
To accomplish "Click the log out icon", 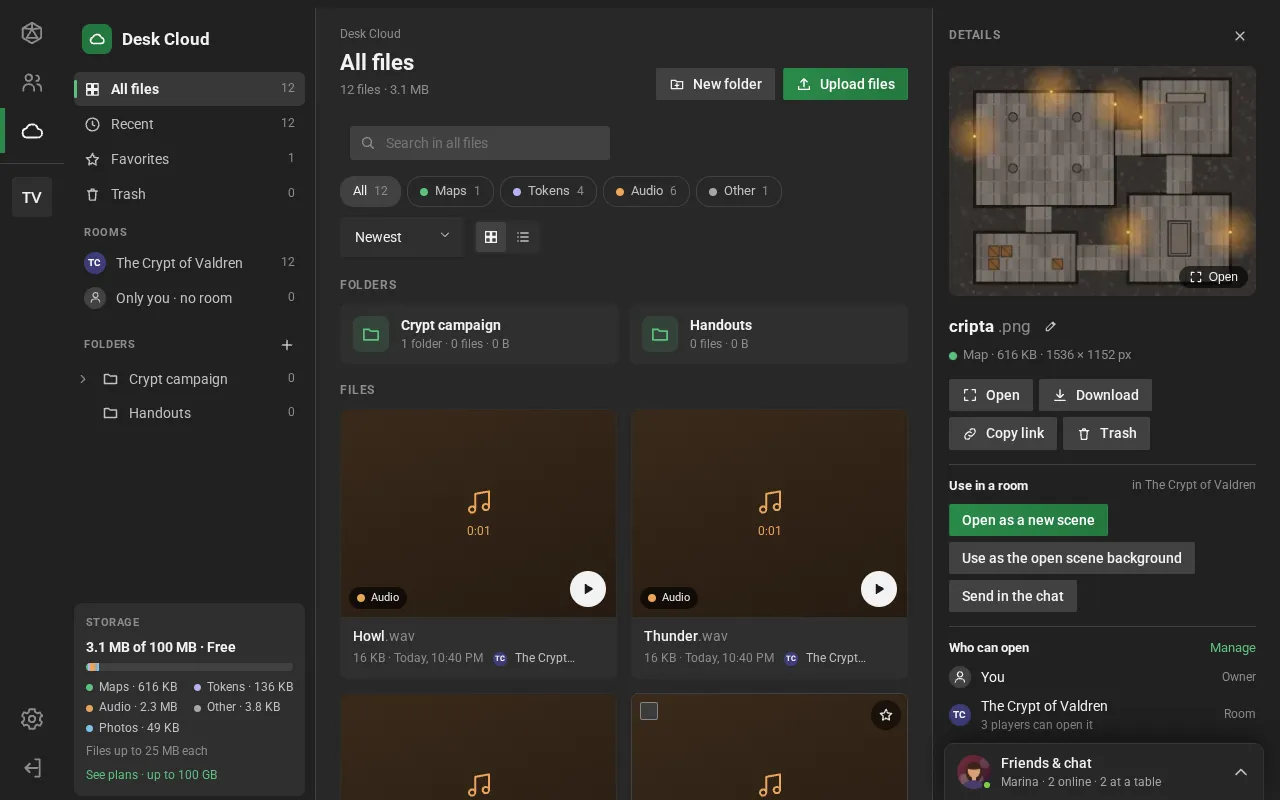I will (32, 768).
